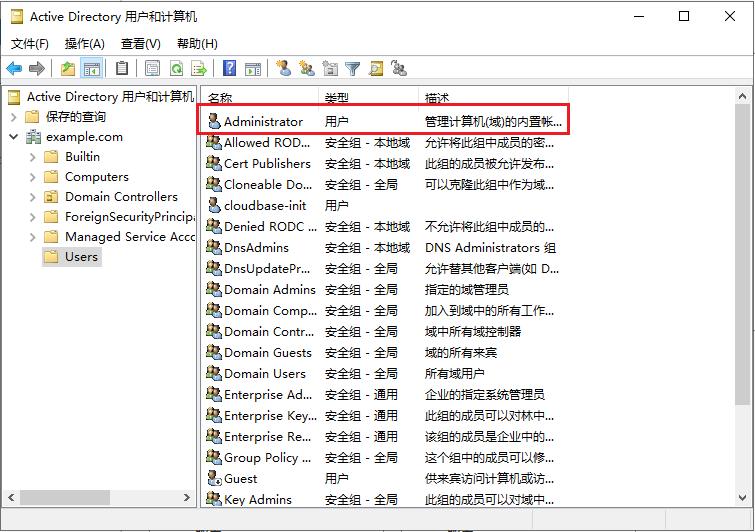Open the 帮助(H) menu

pos(197,44)
